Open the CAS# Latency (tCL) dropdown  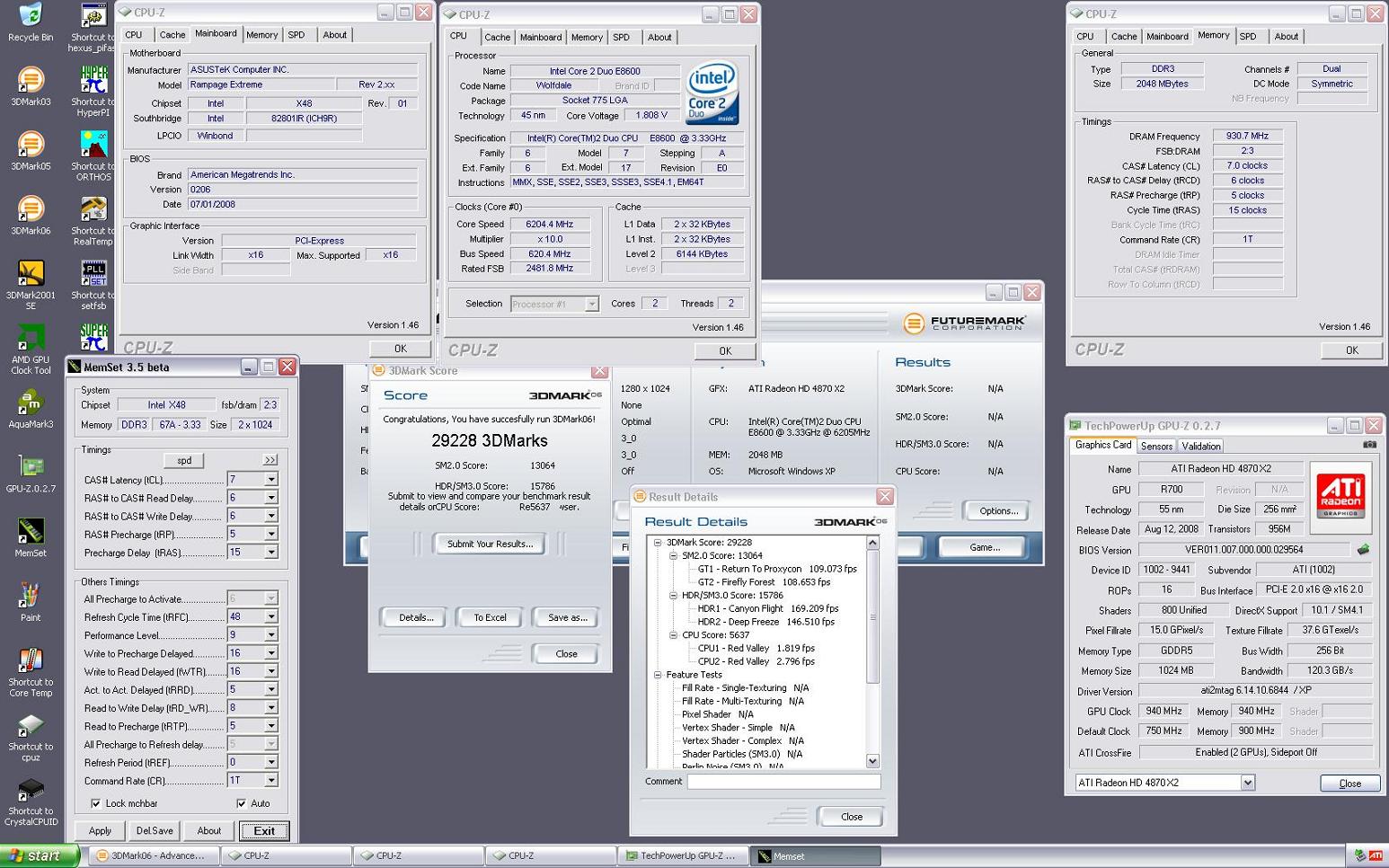tap(270, 480)
